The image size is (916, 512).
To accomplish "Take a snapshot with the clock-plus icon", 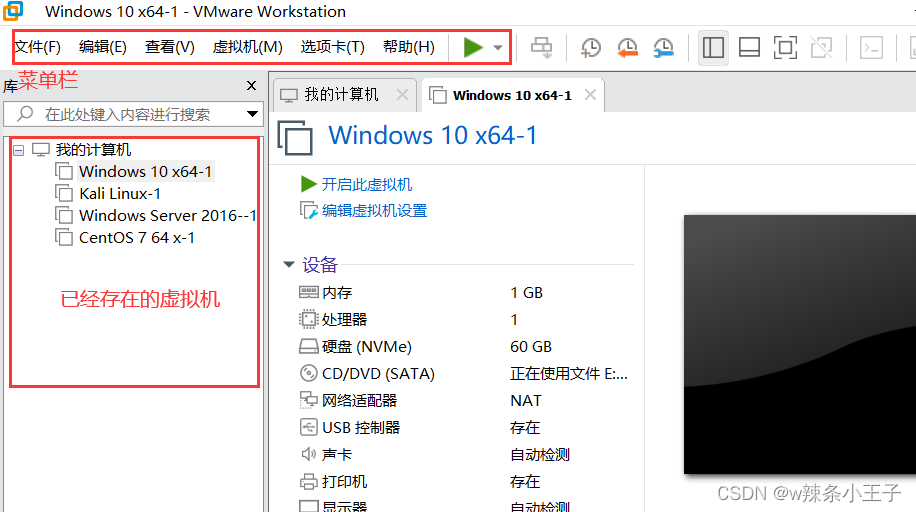I will pyautogui.click(x=591, y=48).
